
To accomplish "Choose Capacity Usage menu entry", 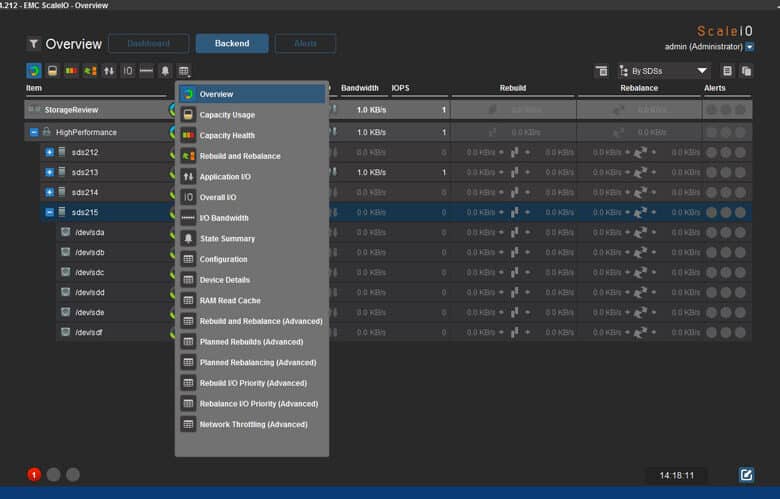I will click(252, 114).
